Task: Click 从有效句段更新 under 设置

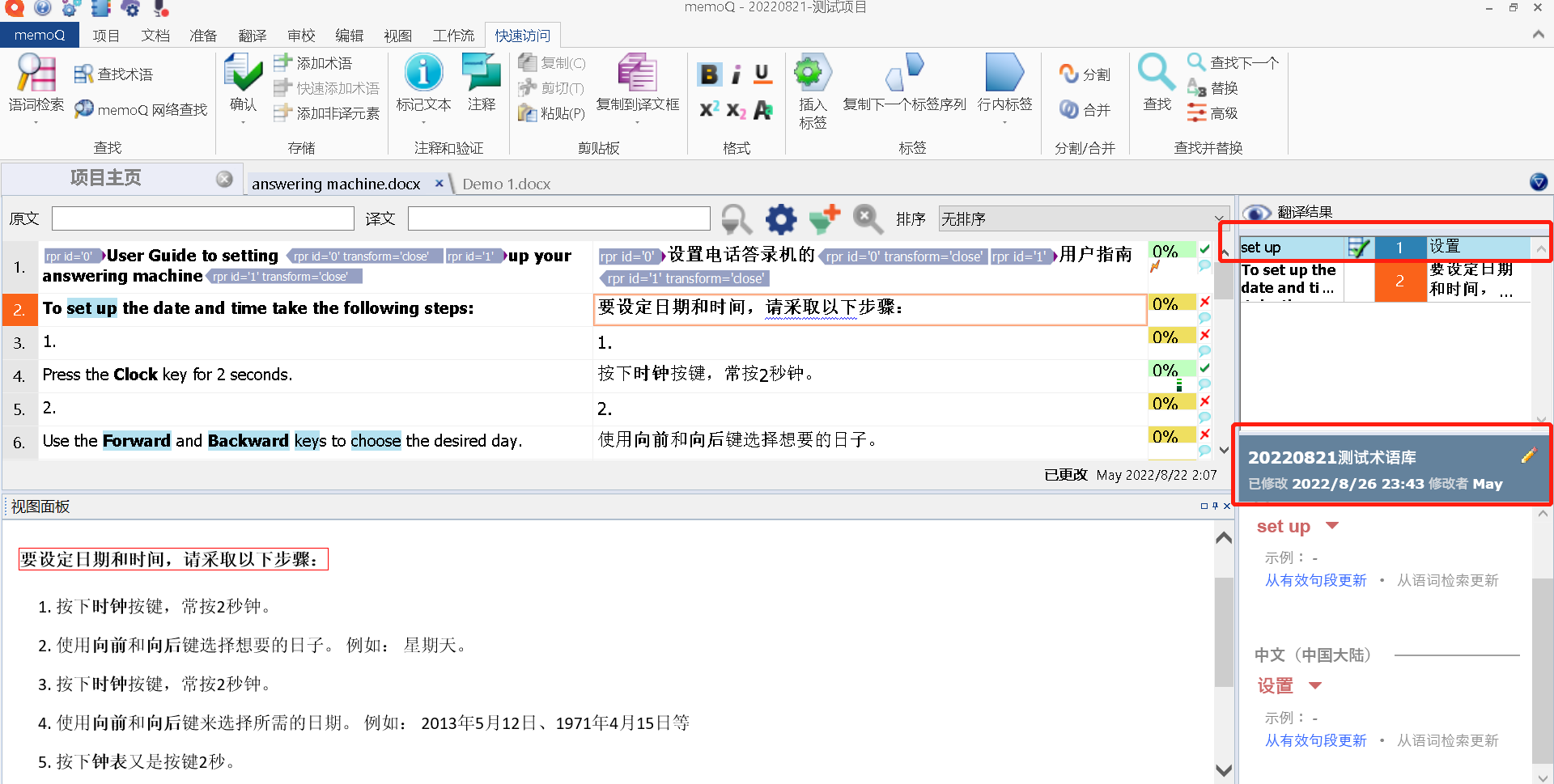Action: coord(1315,740)
